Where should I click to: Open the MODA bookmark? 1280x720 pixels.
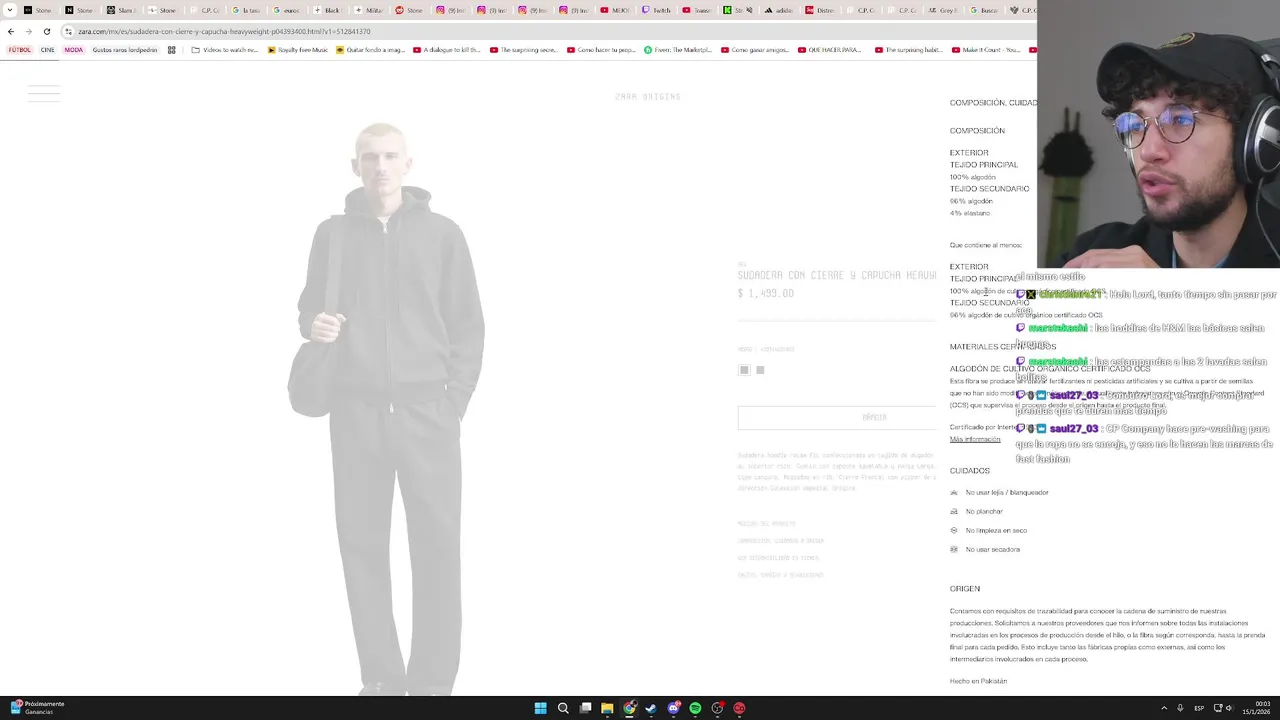pyautogui.click(x=74, y=50)
